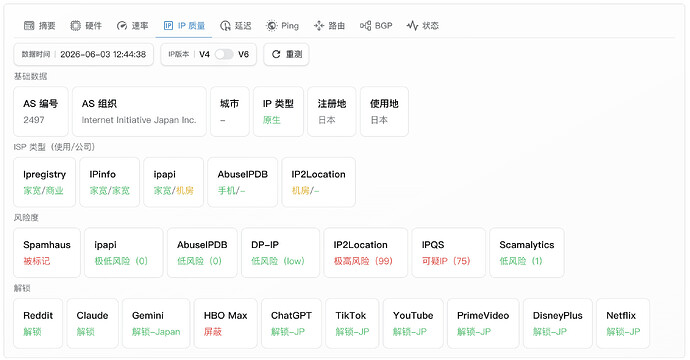Open the BGP tab
Viewport: 690px width, 360px height.
point(376,26)
